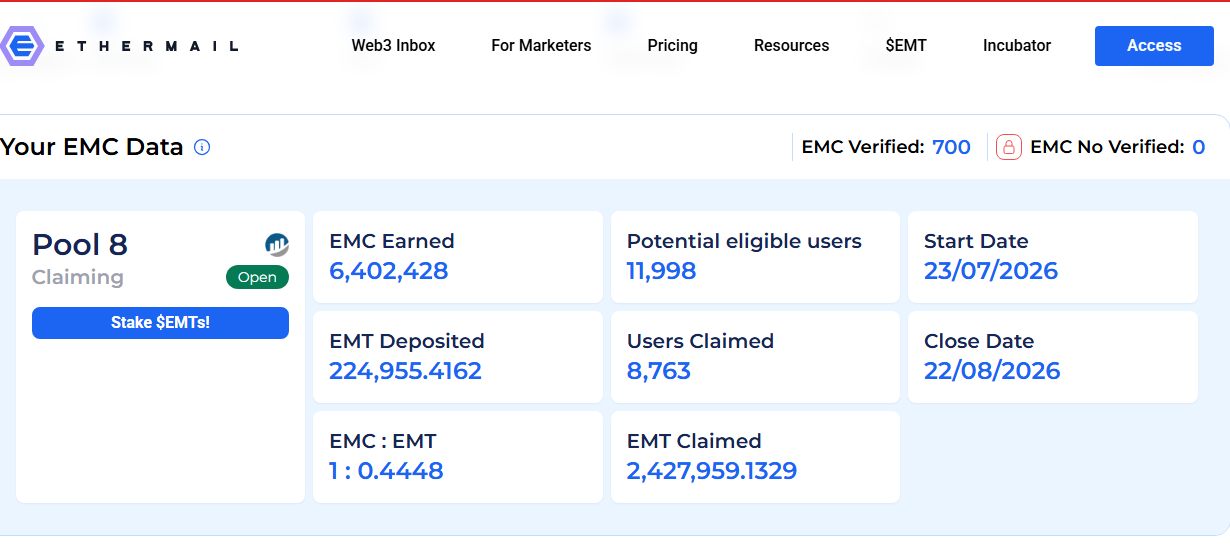Click the EMC Verified: label

[863, 147]
